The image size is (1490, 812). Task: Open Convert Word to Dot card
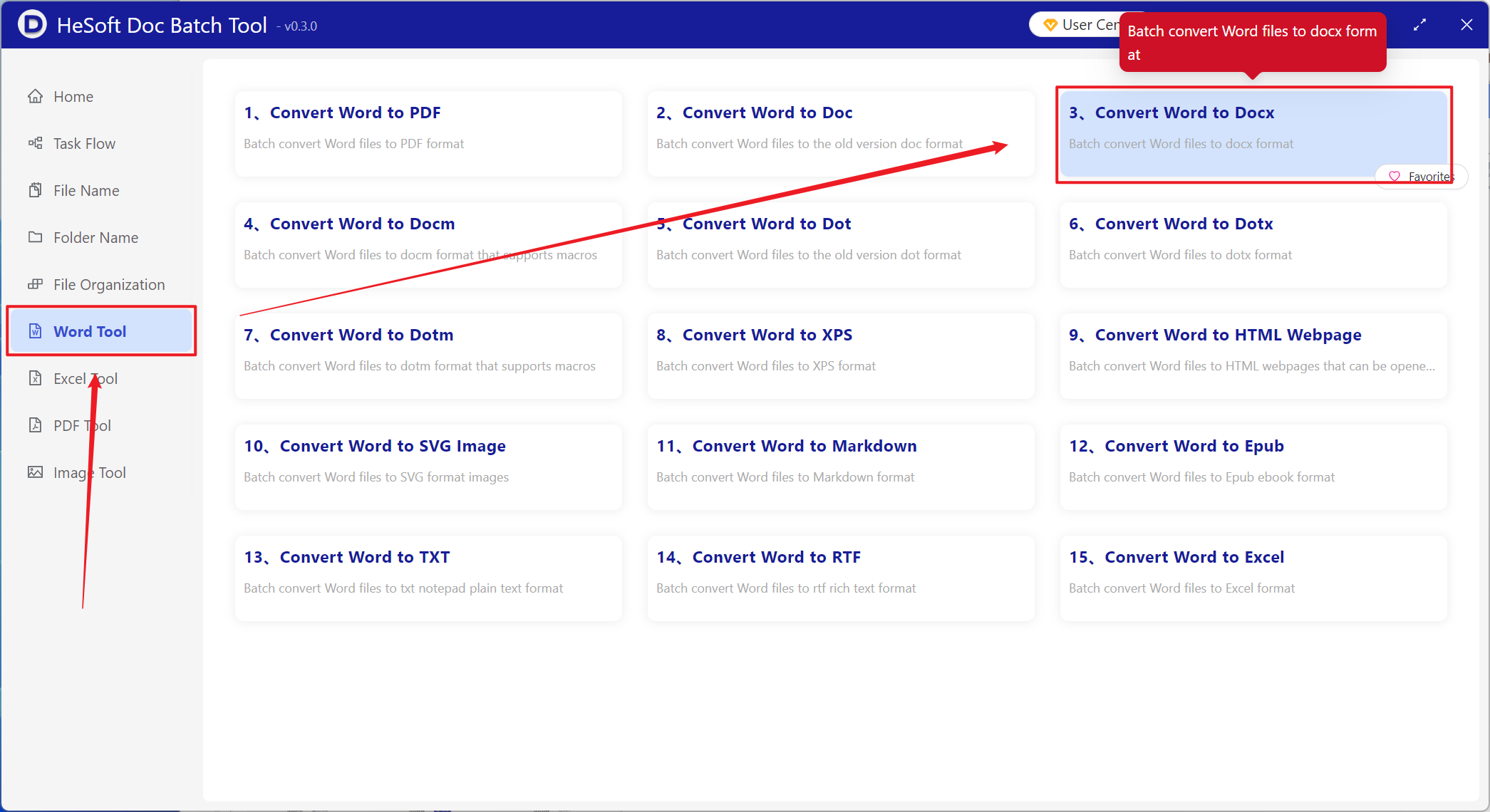tap(841, 244)
